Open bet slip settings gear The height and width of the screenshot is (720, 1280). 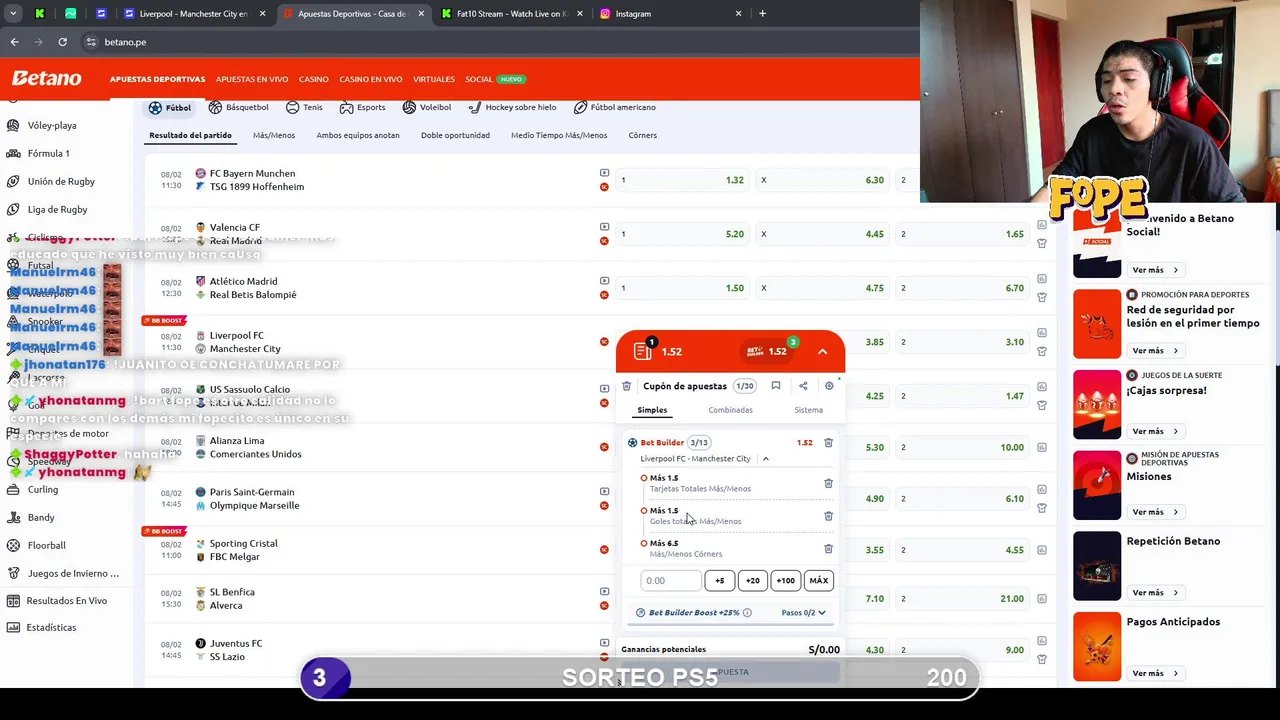click(829, 386)
